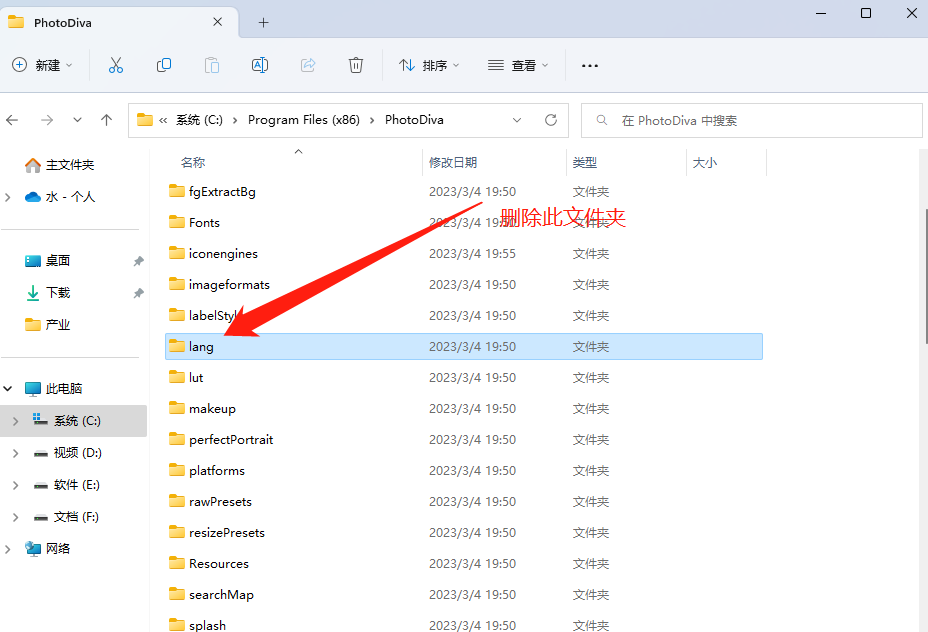The image size is (928, 632).
Task: Collapse the 此电脑 tree node
Action: [8, 389]
